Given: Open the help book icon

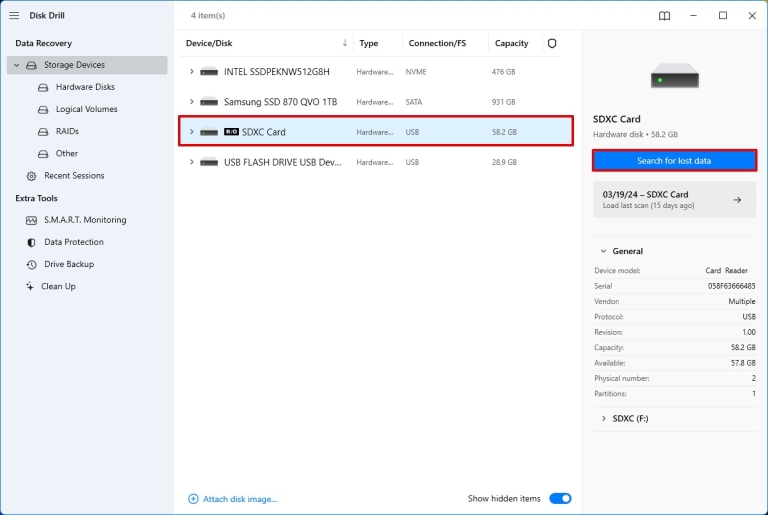Looking at the screenshot, I should pyautogui.click(x=664, y=16).
